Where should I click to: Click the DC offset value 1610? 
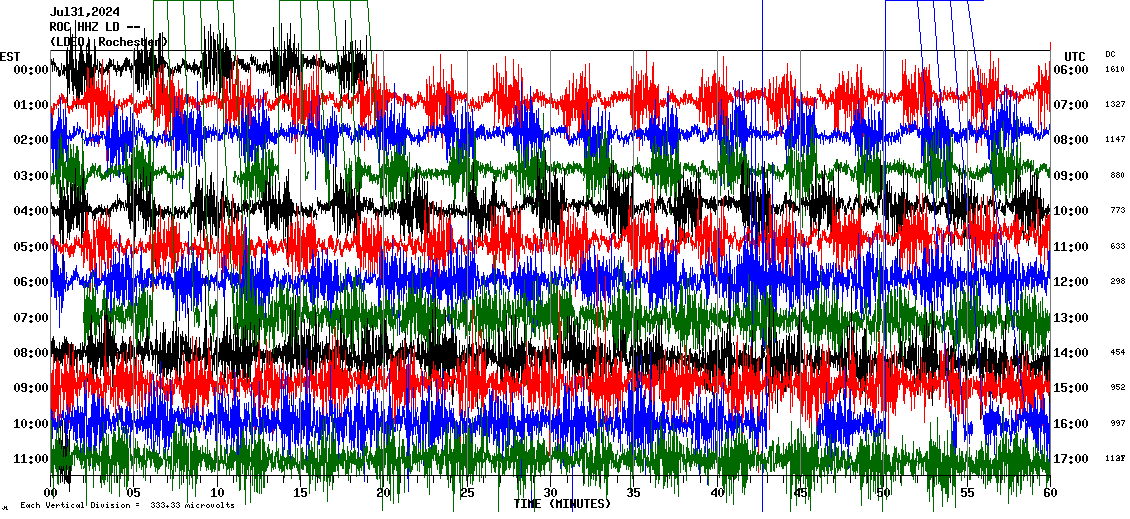tap(1114, 70)
